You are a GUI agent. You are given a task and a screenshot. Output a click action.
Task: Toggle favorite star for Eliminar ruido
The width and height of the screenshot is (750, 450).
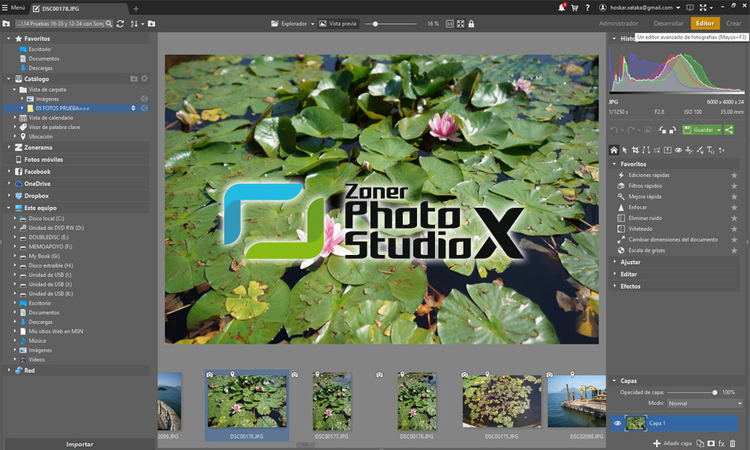[734, 218]
